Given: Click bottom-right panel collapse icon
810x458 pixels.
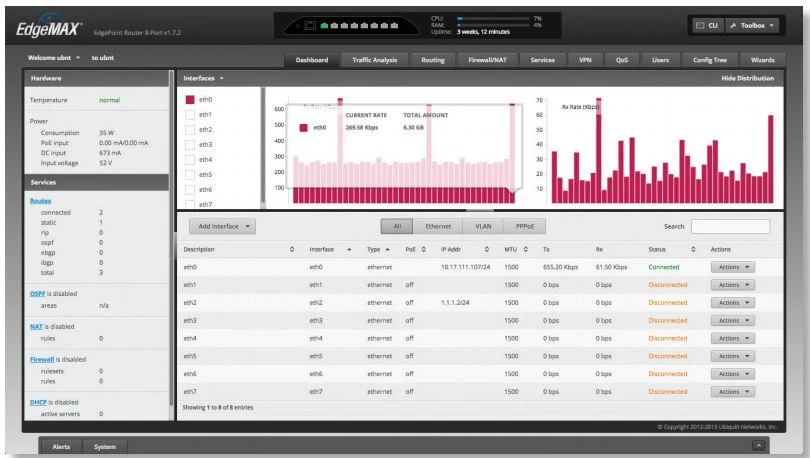Looking at the screenshot, I should (758, 445).
